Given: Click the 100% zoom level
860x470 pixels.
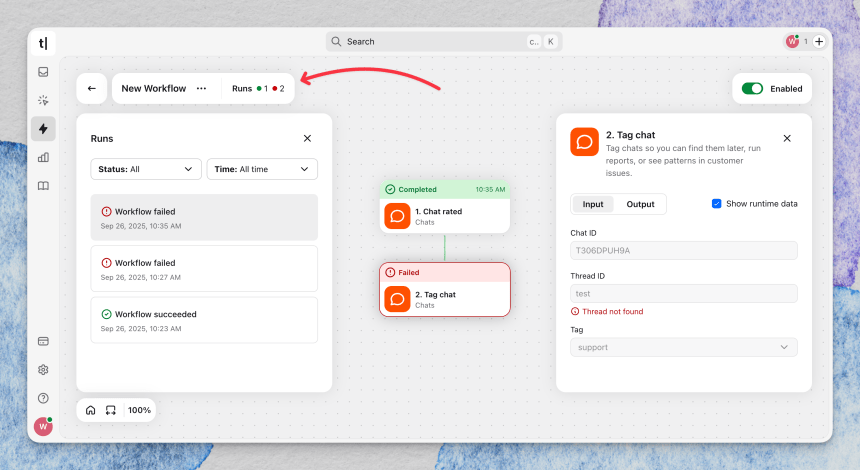Looking at the screenshot, I should [x=139, y=410].
